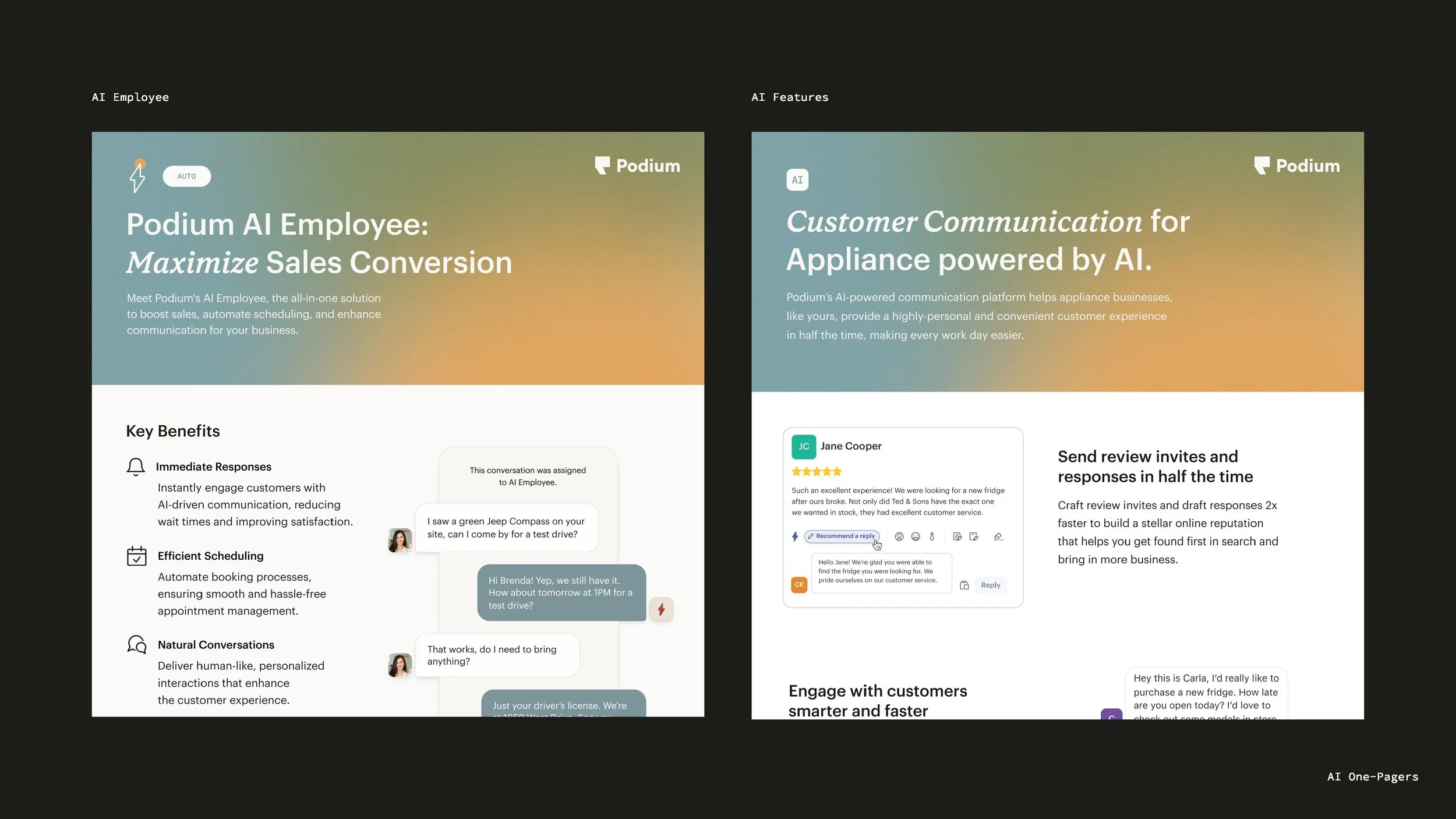Click the AUTO pill badge

coord(186,176)
